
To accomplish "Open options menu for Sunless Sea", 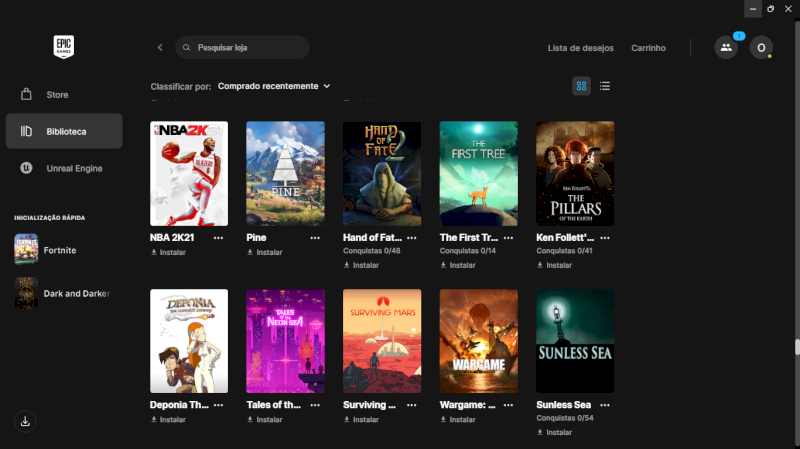I will click(x=605, y=405).
